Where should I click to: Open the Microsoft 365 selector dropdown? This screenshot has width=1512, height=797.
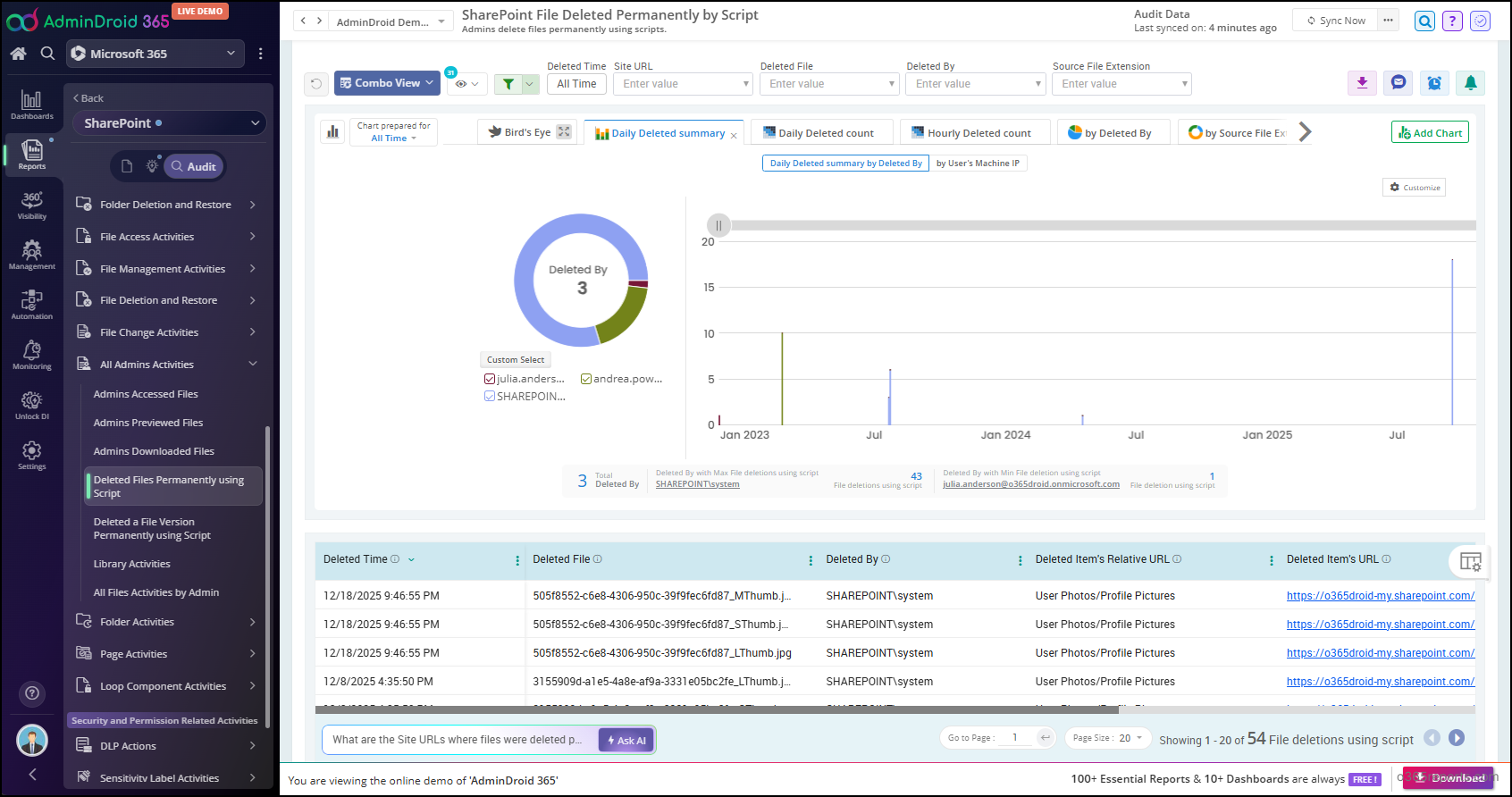point(155,54)
